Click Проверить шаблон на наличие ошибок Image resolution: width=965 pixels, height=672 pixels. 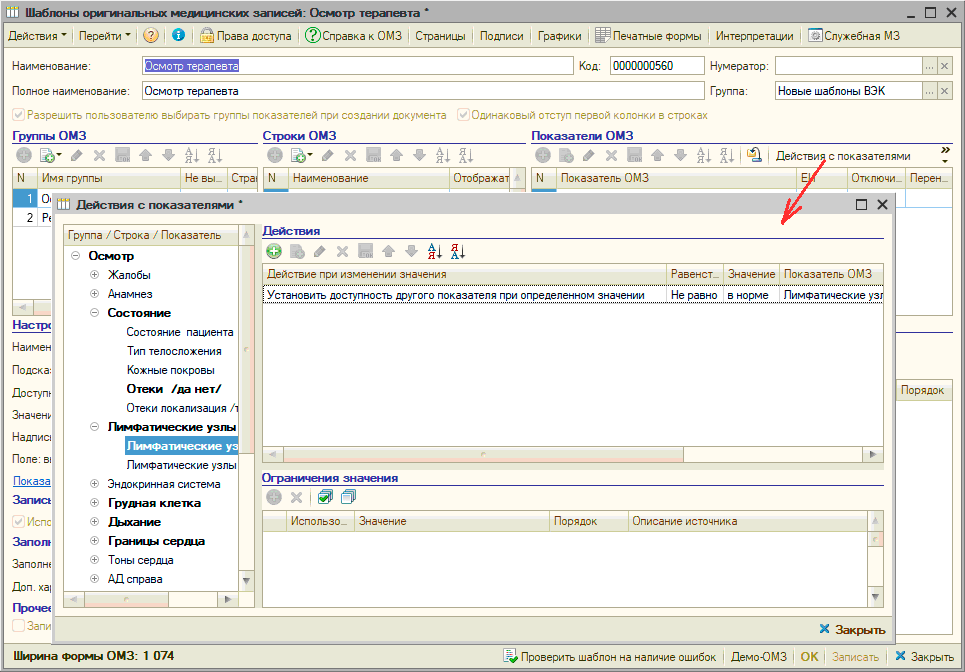[610, 657]
